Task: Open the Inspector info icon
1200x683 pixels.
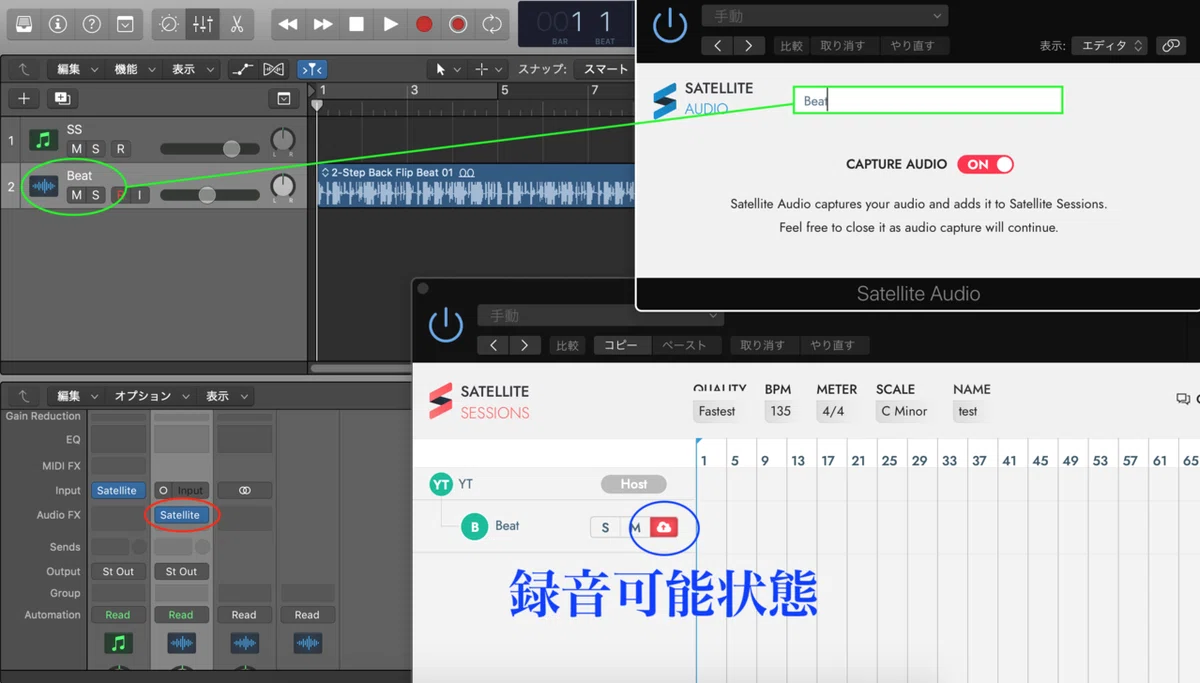Action: pos(57,23)
